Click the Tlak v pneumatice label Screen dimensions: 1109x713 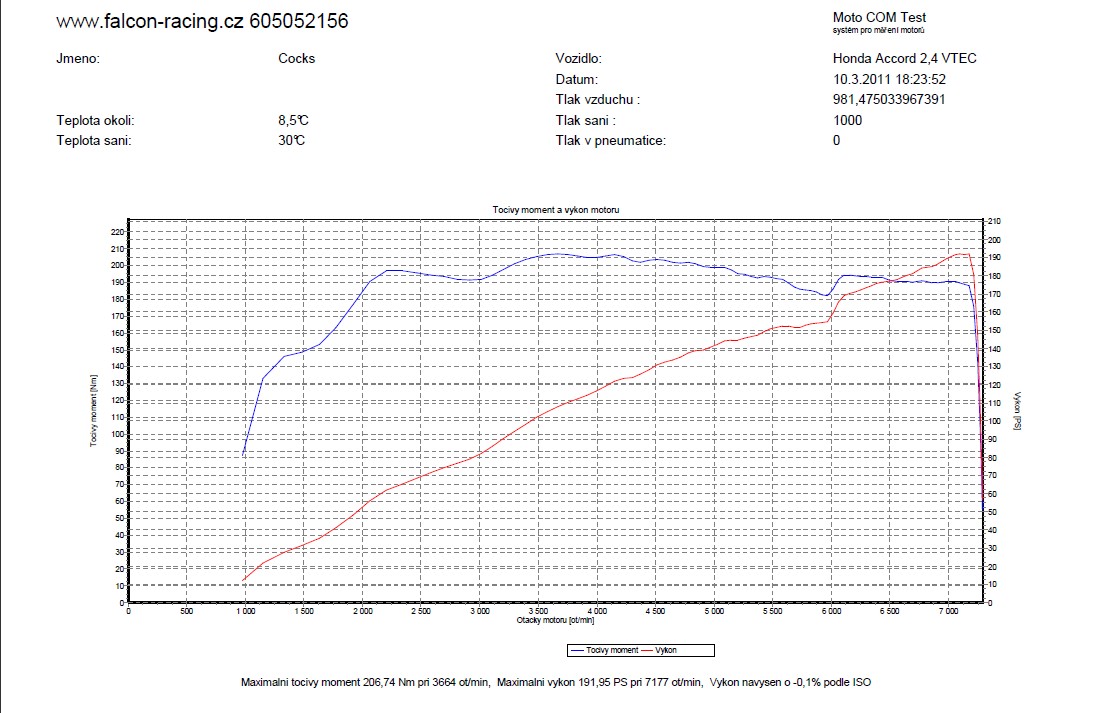(x=610, y=140)
